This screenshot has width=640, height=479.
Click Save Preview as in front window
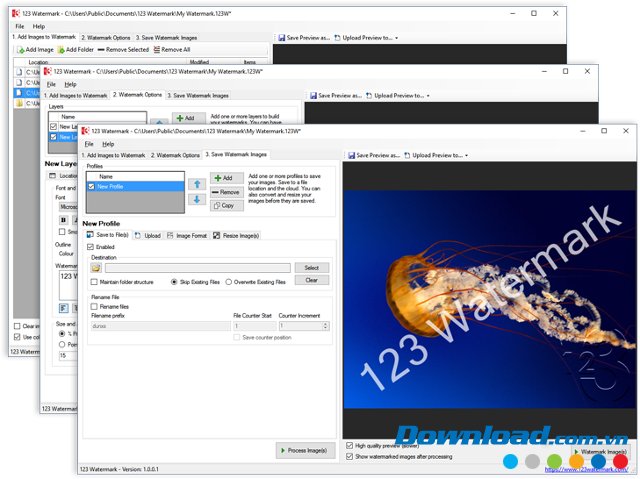pos(373,155)
